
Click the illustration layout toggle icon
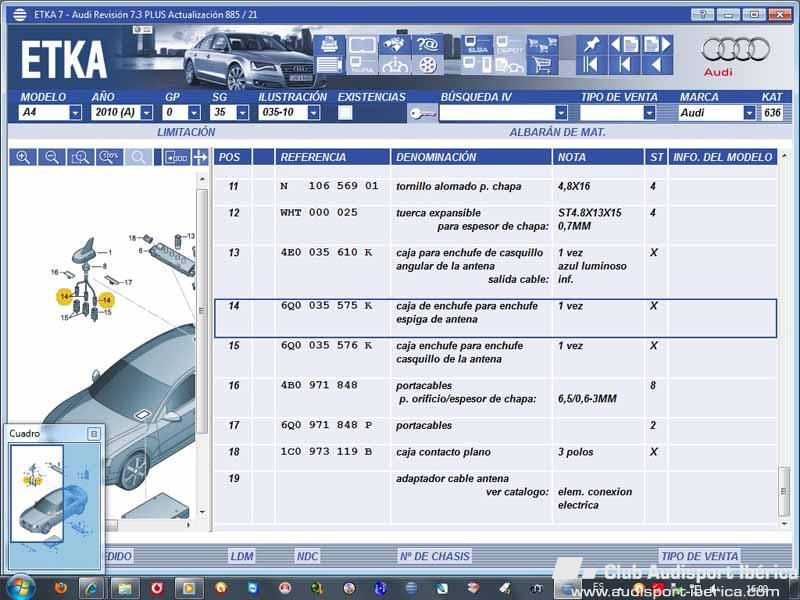(x=177, y=157)
